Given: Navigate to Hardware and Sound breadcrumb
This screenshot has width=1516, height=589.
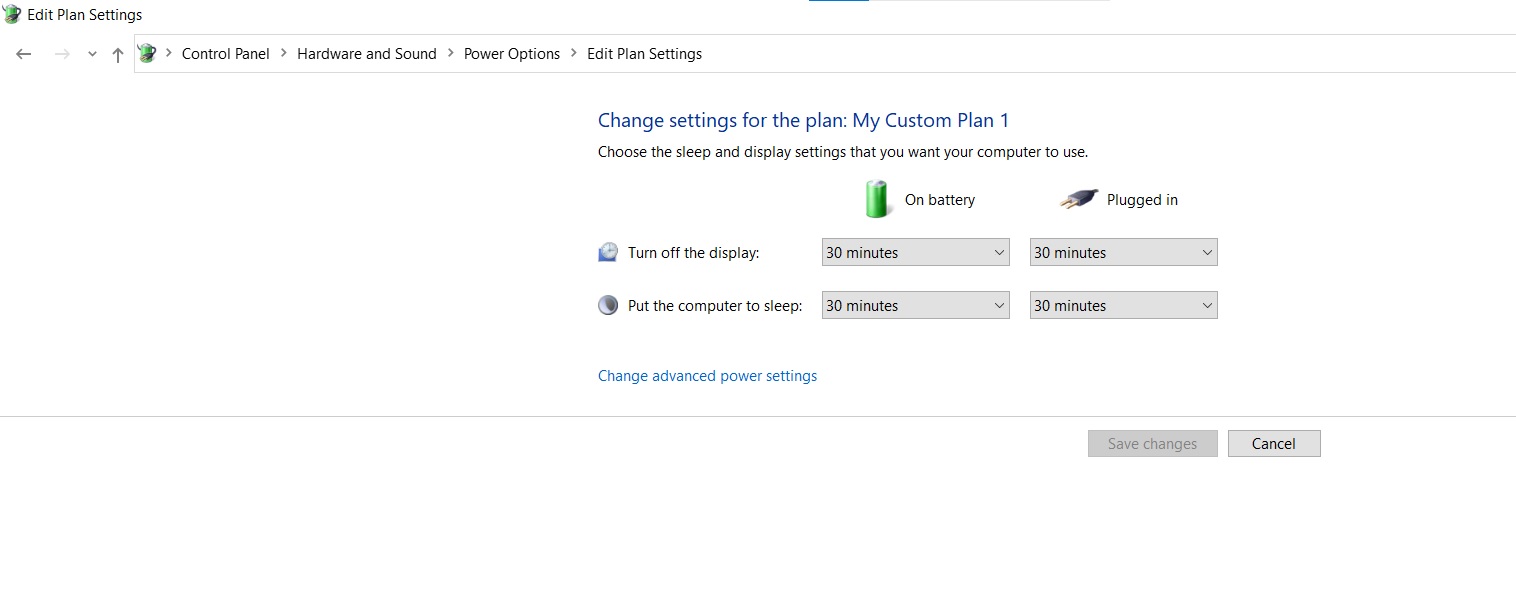Looking at the screenshot, I should (x=366, y=54).
